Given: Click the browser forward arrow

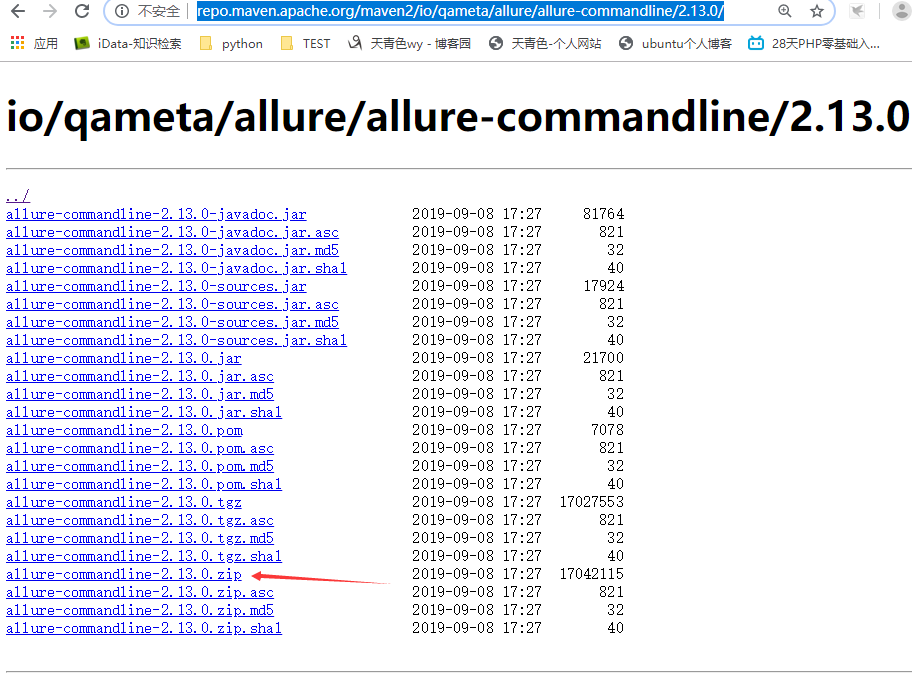Looking at the screenshot, I should point(50,11).
